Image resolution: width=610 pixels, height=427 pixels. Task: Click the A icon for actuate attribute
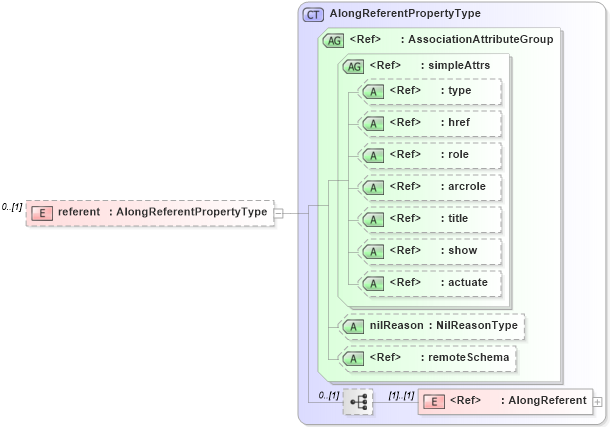[x=373, y=284]
